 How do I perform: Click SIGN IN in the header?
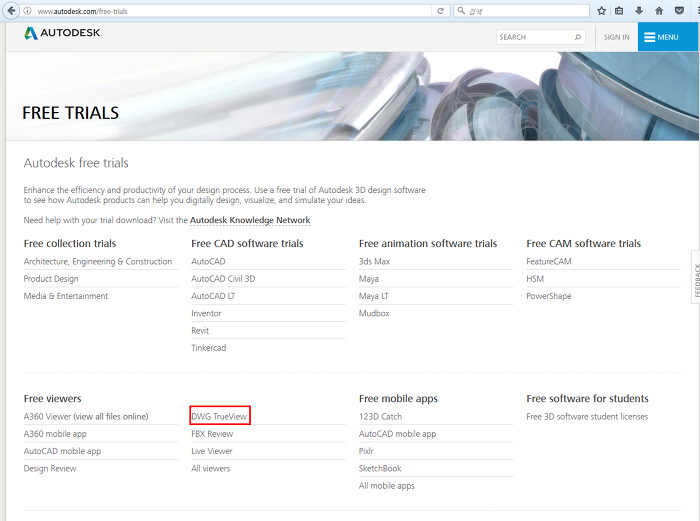[617, 38]
